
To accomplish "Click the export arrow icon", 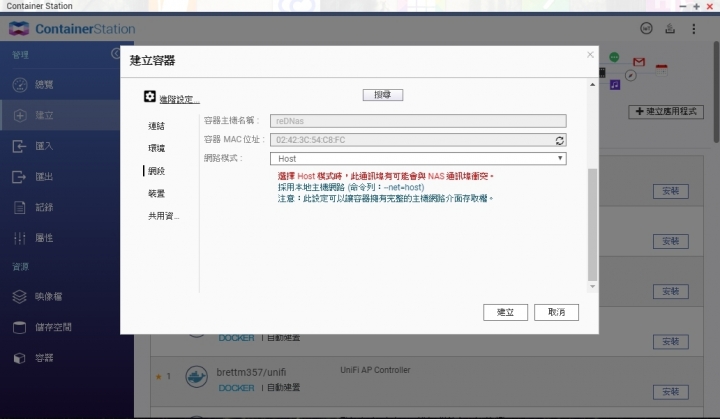I will (x=19, y=176).
